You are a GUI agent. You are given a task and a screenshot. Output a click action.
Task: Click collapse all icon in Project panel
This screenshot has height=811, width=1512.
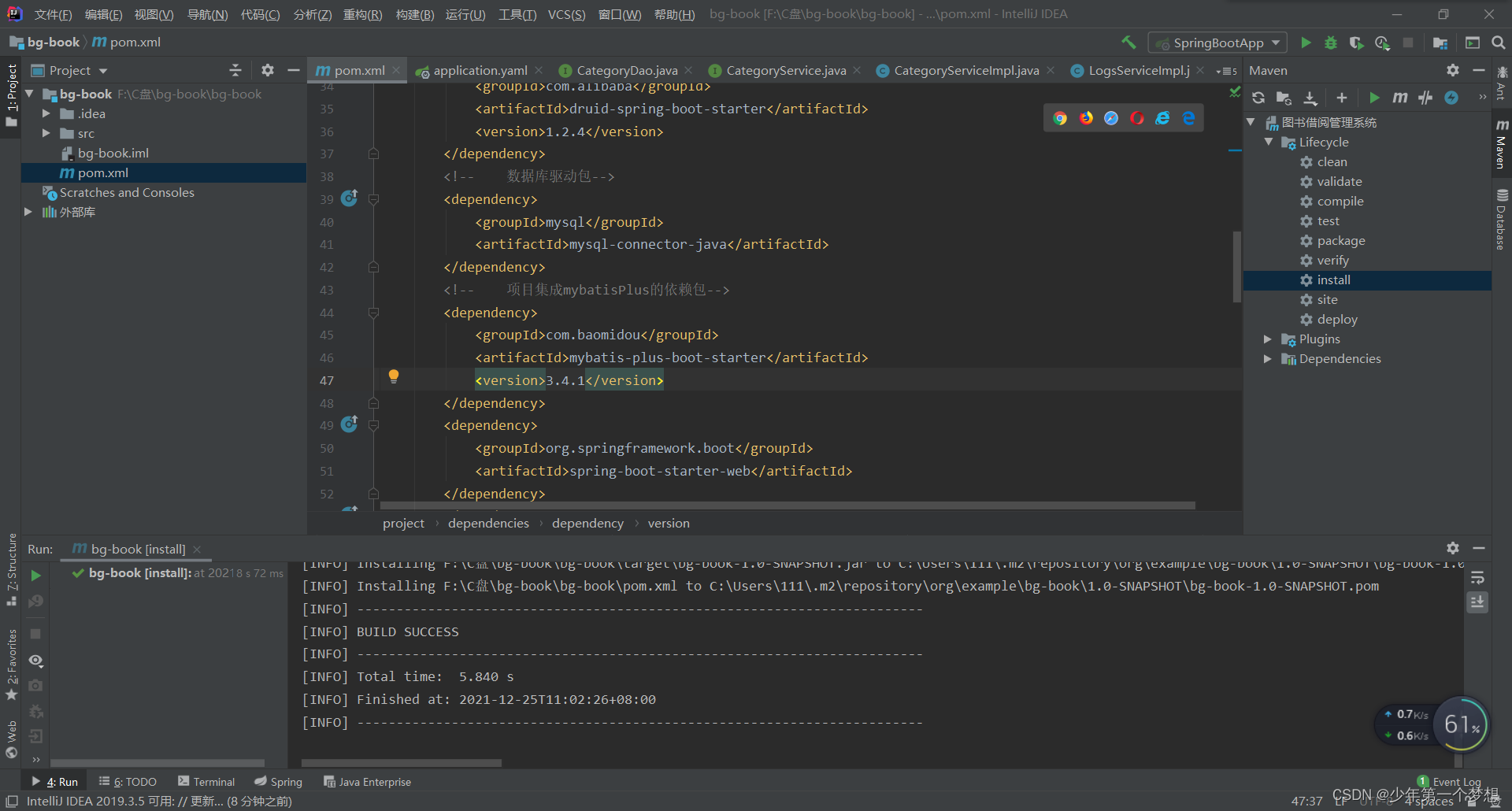coord(235,70)
